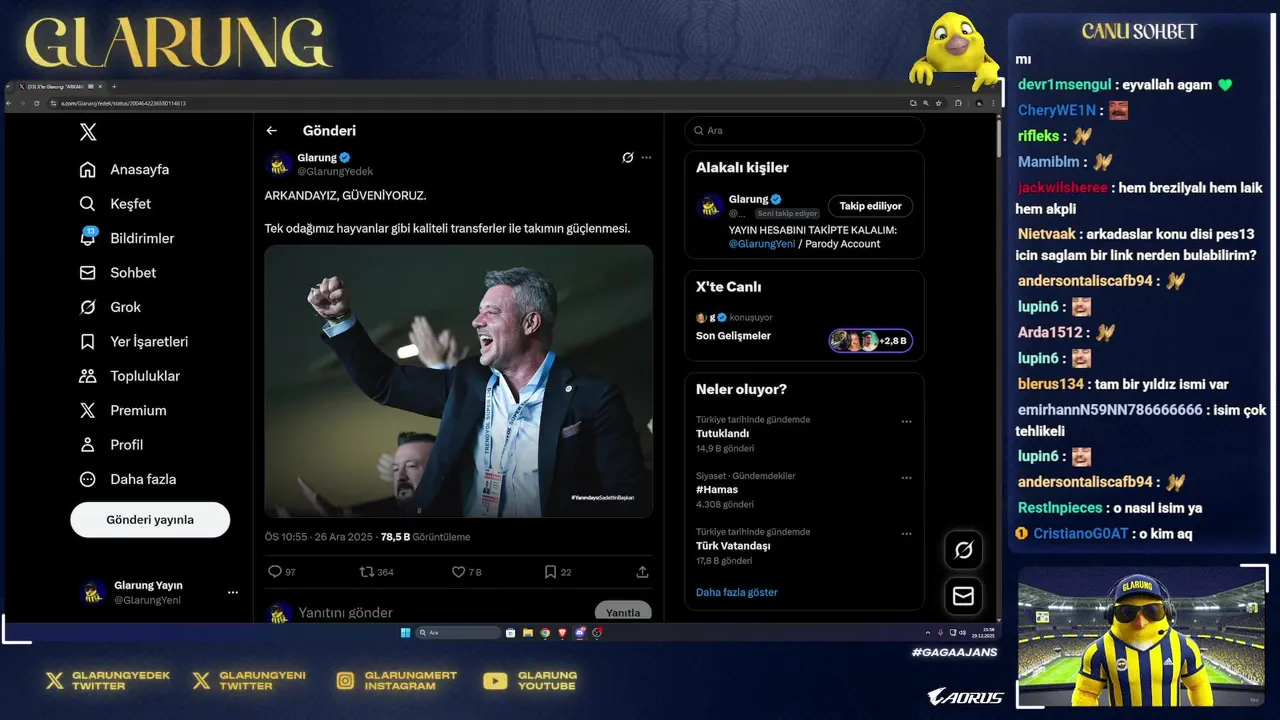Click the Yanıtla button

coord(623,612)
